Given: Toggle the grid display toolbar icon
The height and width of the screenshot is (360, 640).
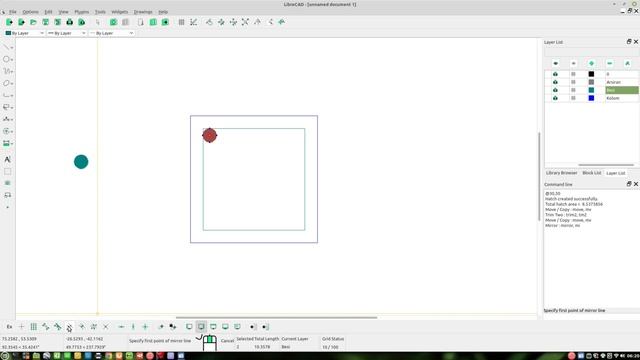Looking at the screenshot, I should [x=181, y=22].
